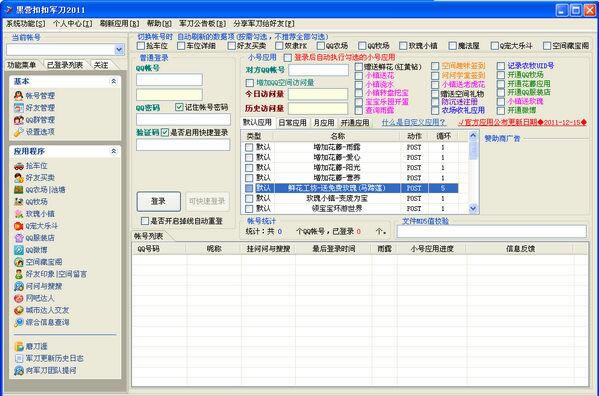Click the 磨刀匠 sidebar icon

point(18,346)
